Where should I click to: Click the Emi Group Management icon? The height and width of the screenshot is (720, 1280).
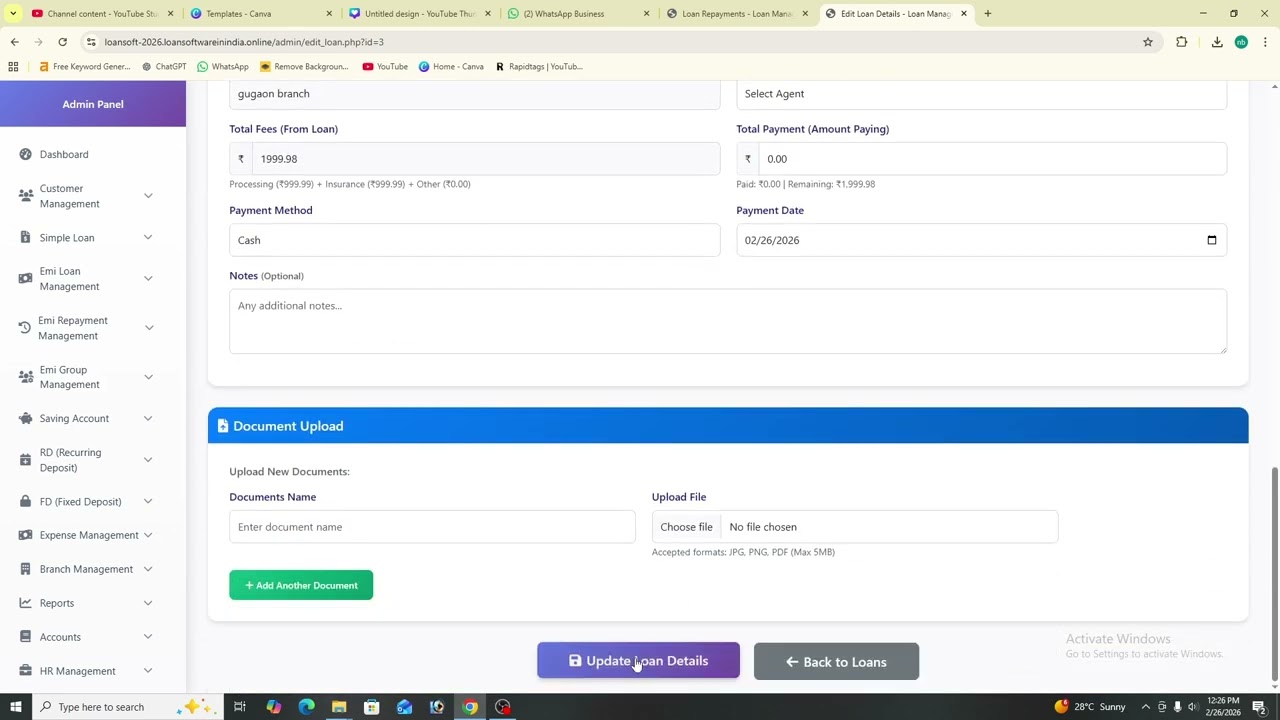pos(25,377)
